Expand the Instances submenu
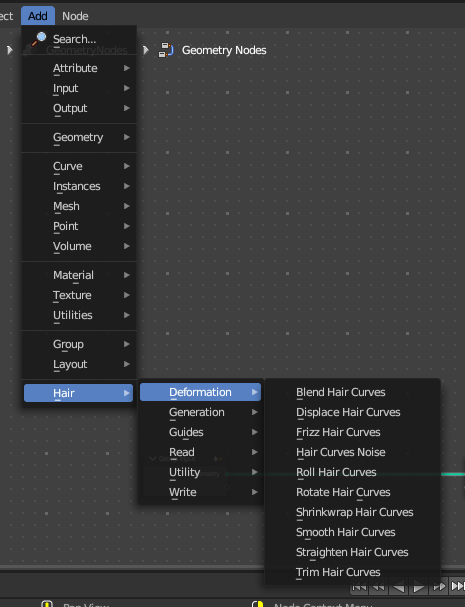Viewport: 465px width, 607px height. point(79,186)
